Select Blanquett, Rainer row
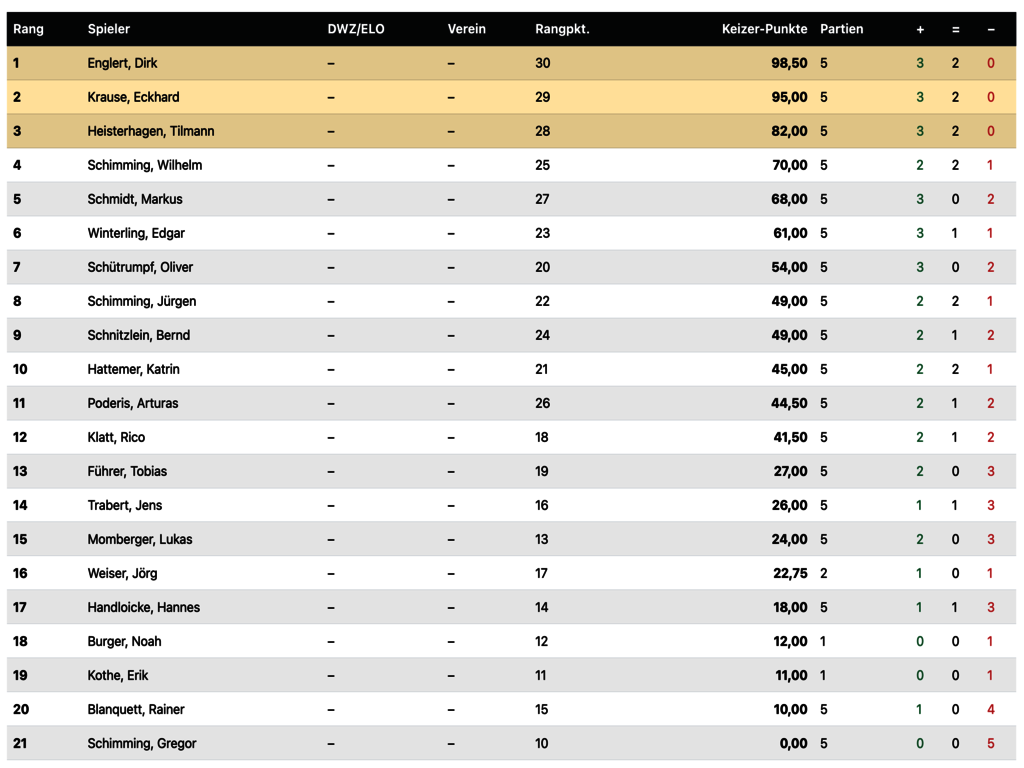Viewport: 1024px width, 768px height. tap(511, 709)
